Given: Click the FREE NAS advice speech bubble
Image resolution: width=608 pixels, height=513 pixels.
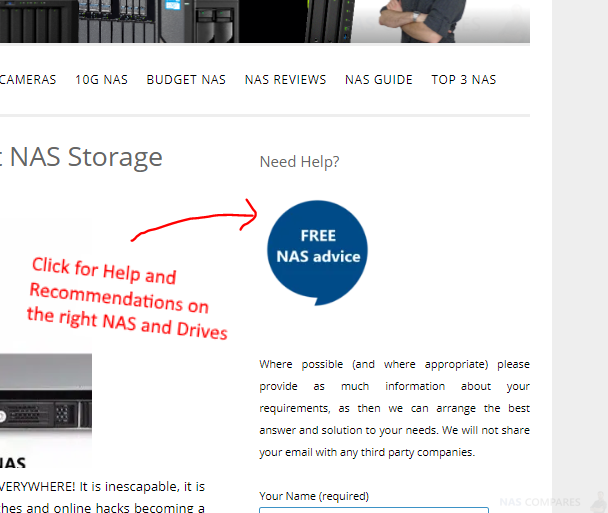Looking at the screenshot, I should [318, 253].
